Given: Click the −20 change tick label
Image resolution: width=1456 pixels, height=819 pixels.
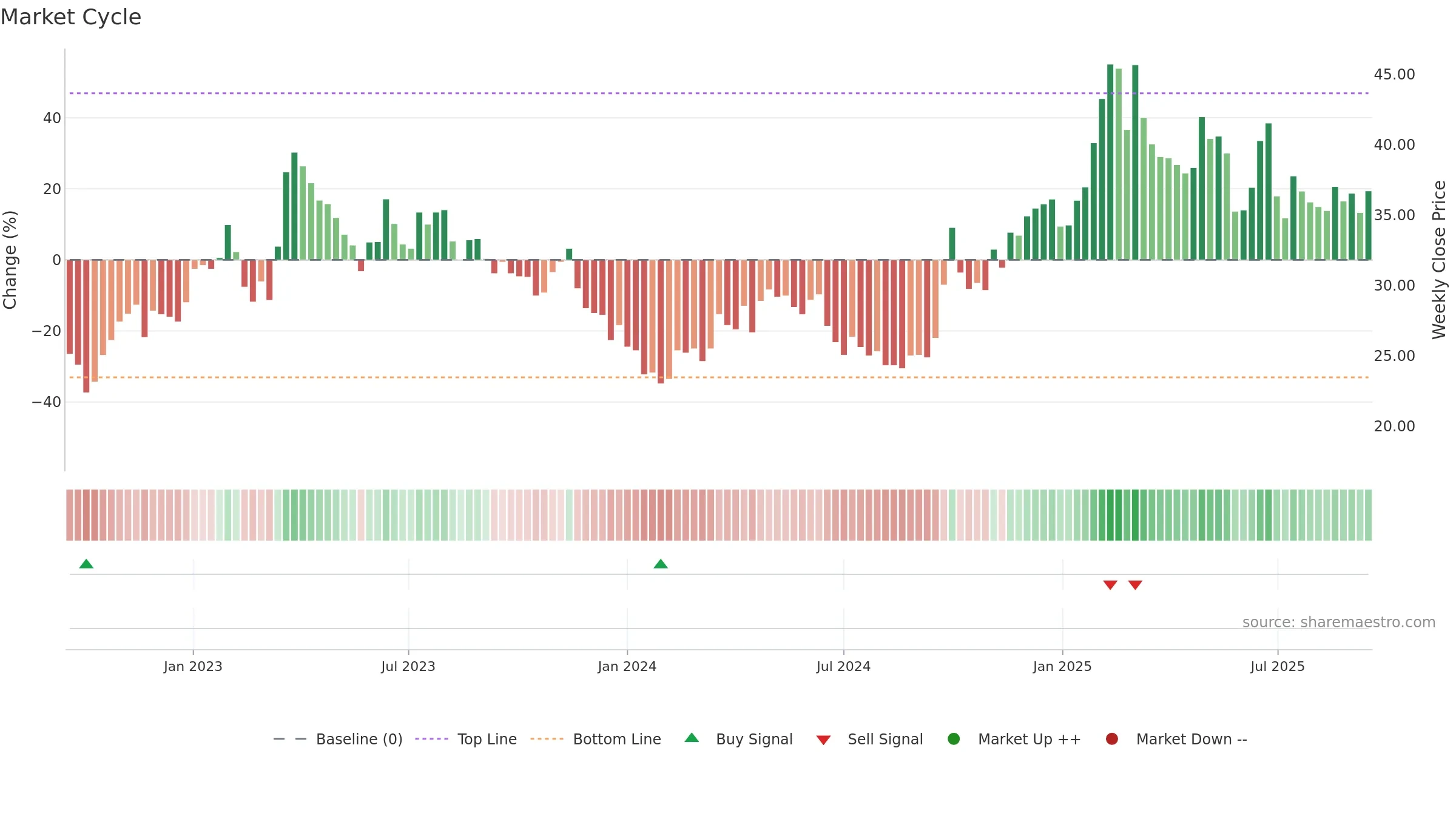Looking at the screenshot, I should (46, 331).
